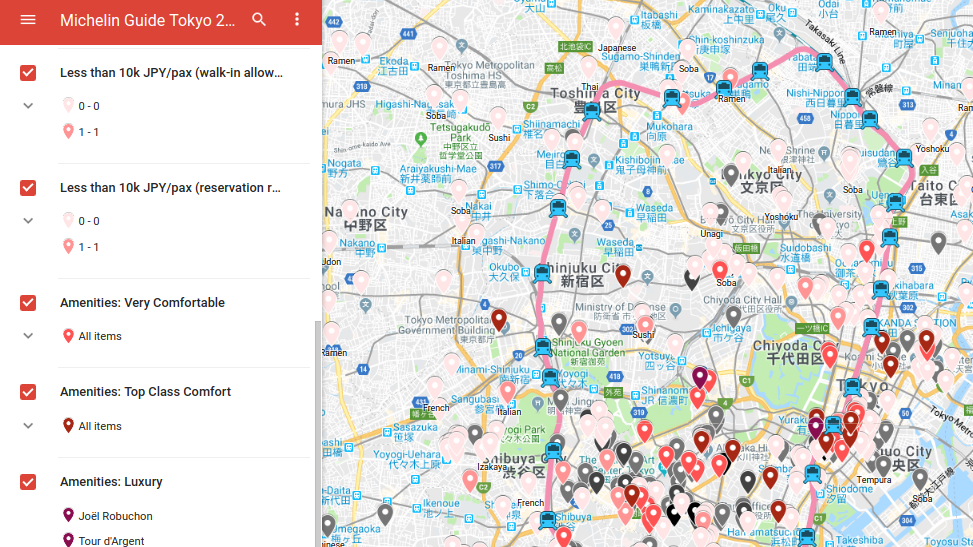
Task: Click the Tokyo Metropolitan HS school icon
Action: coord(461,45)
